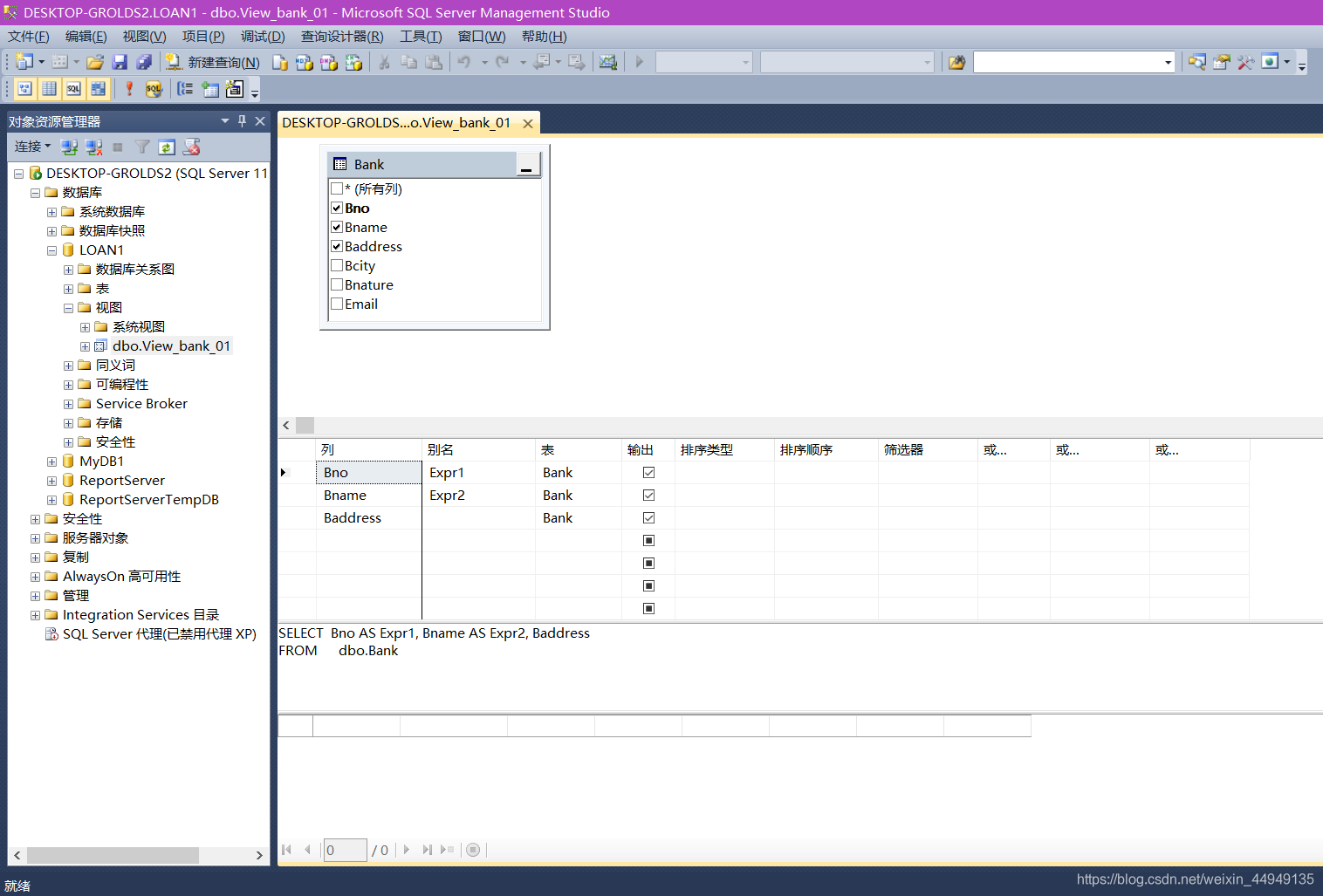Screen dimensions: 1323x896
Task: Click the Add Group By icon
Action: 185,88
